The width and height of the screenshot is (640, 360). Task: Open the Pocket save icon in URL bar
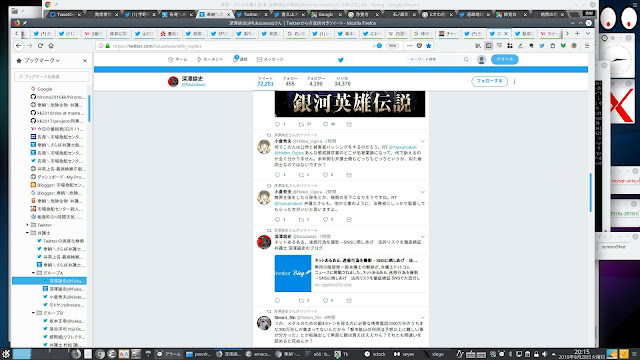coord(419,46)
